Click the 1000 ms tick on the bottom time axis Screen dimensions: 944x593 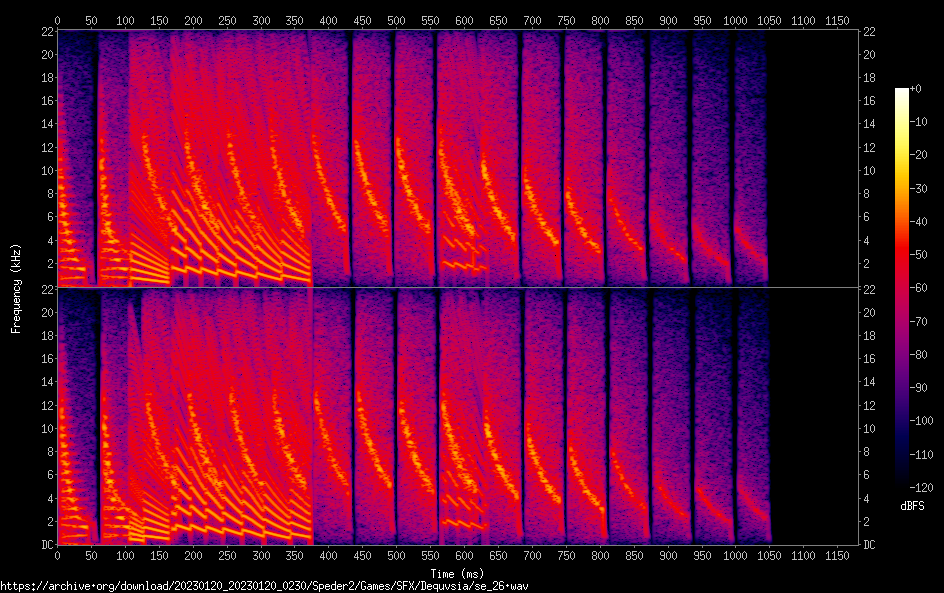point(735,555)
